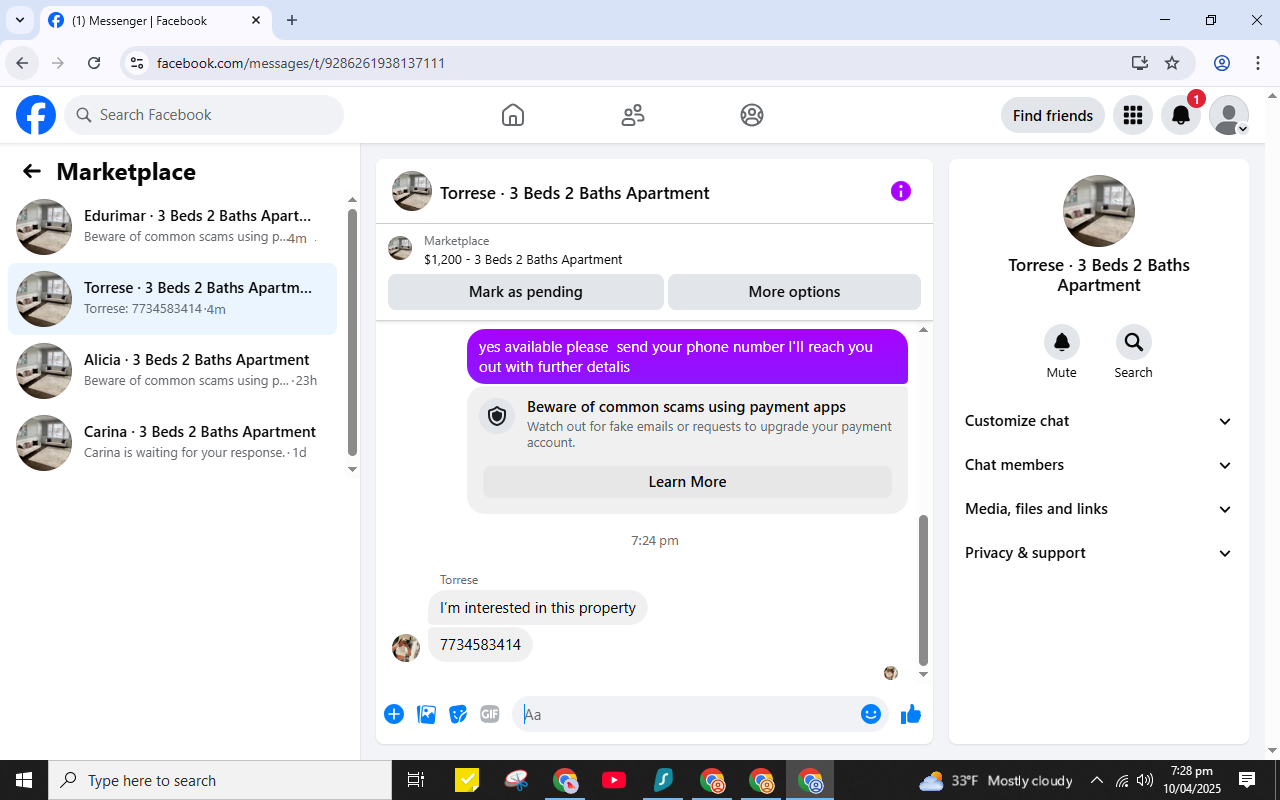
Task: Open Task View in the taskbar
Action: [x=416, y=780]
